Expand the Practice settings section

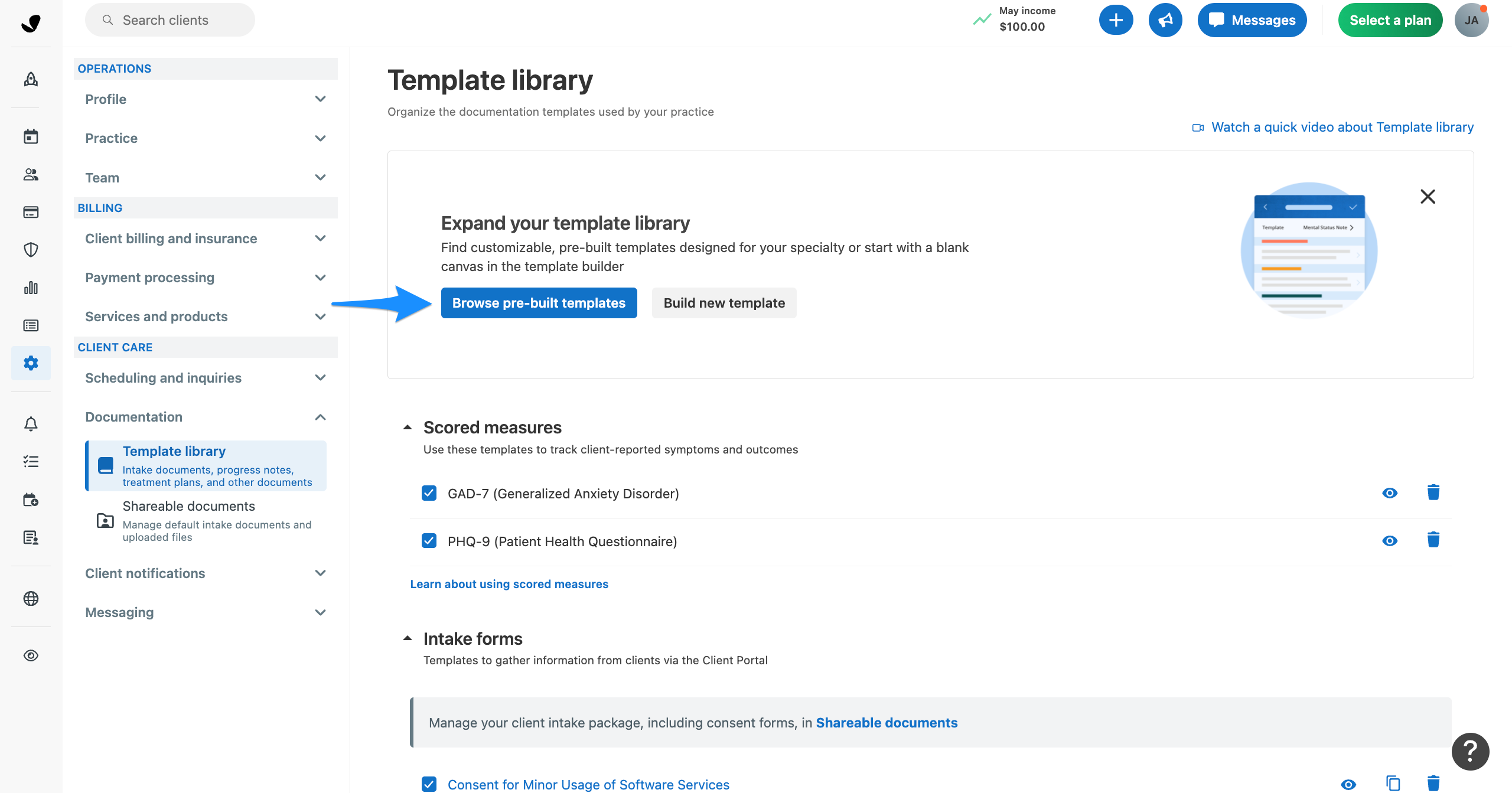click(x=206, y=138)
